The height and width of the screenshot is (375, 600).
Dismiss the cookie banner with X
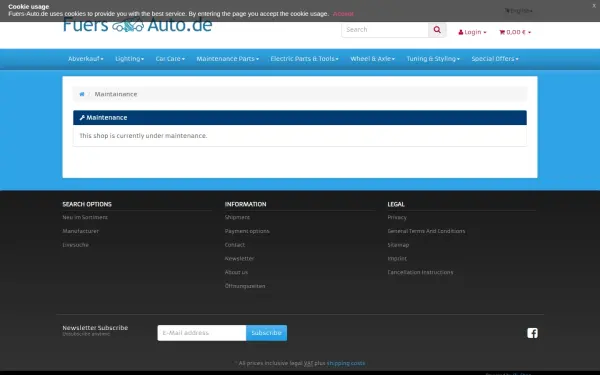[x=594, y=6]
